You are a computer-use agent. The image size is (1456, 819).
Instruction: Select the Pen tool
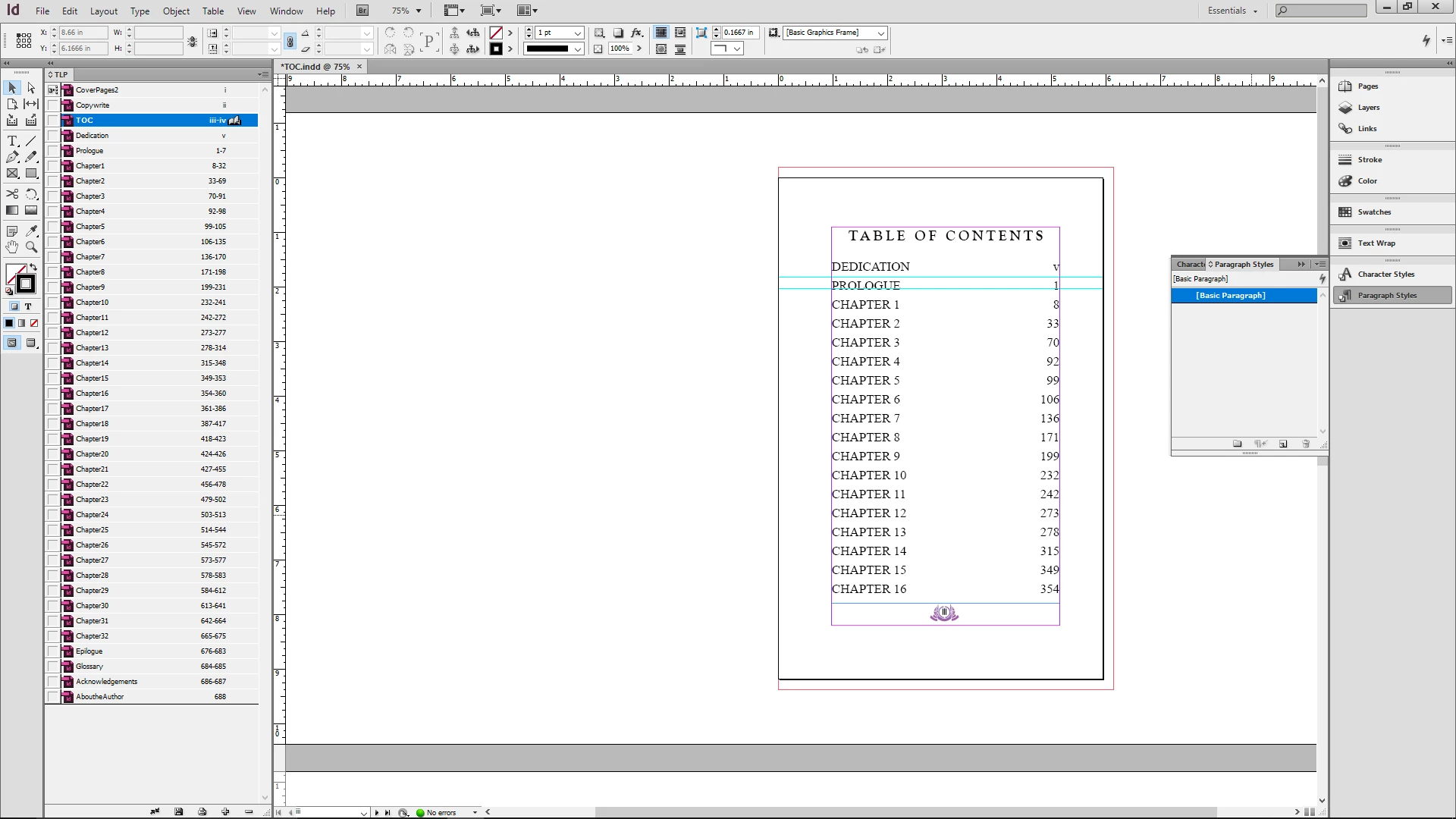12,157
